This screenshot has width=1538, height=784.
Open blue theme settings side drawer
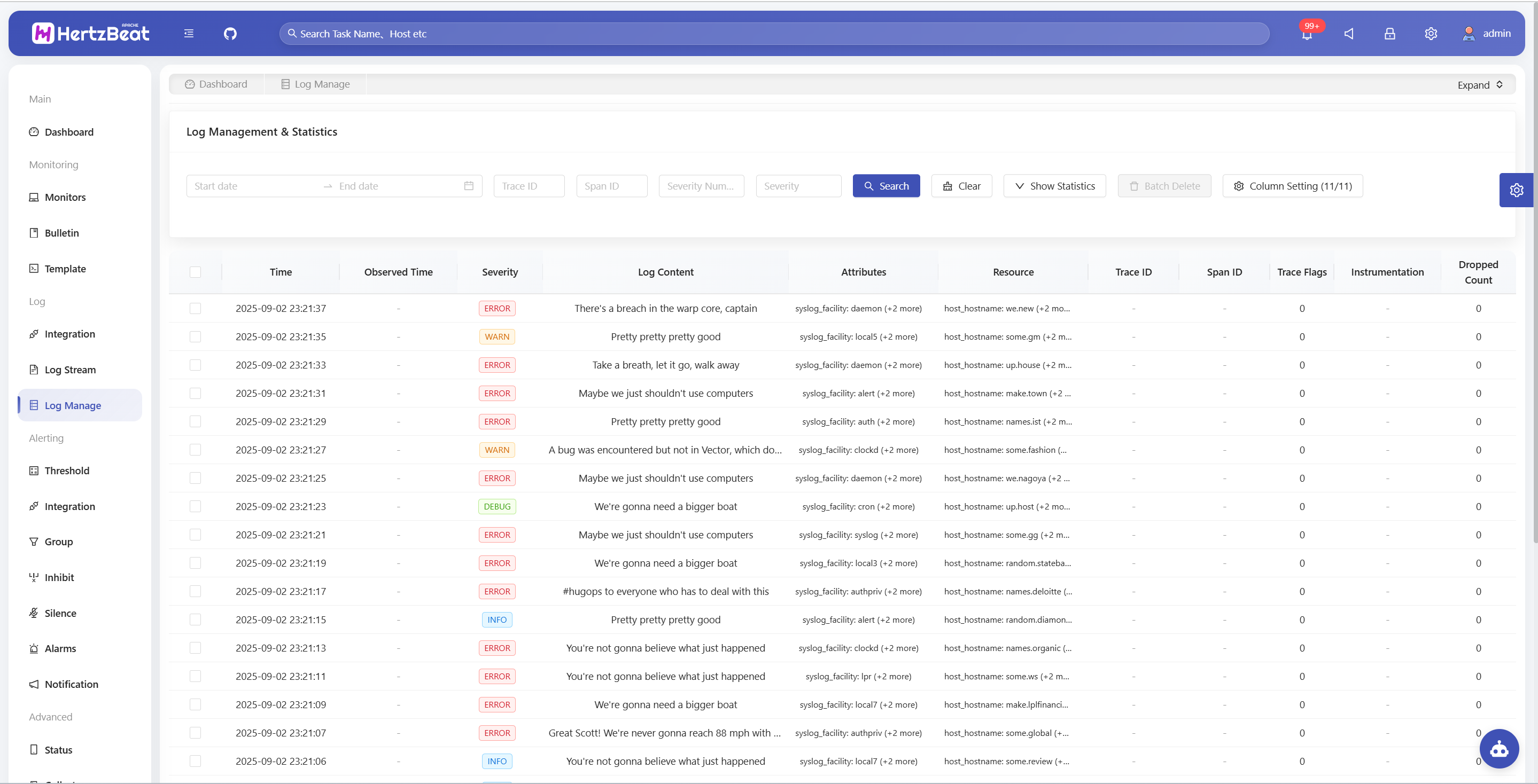pos(1516,190)
